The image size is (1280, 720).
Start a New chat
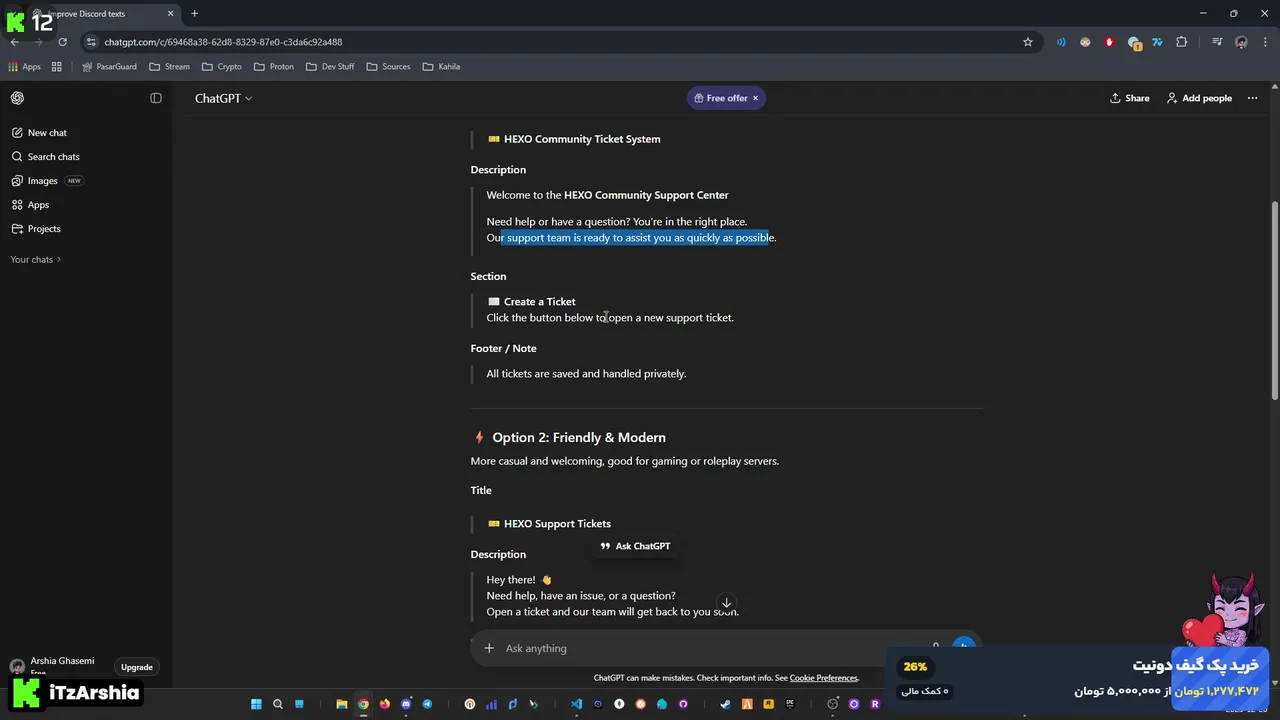39,133
